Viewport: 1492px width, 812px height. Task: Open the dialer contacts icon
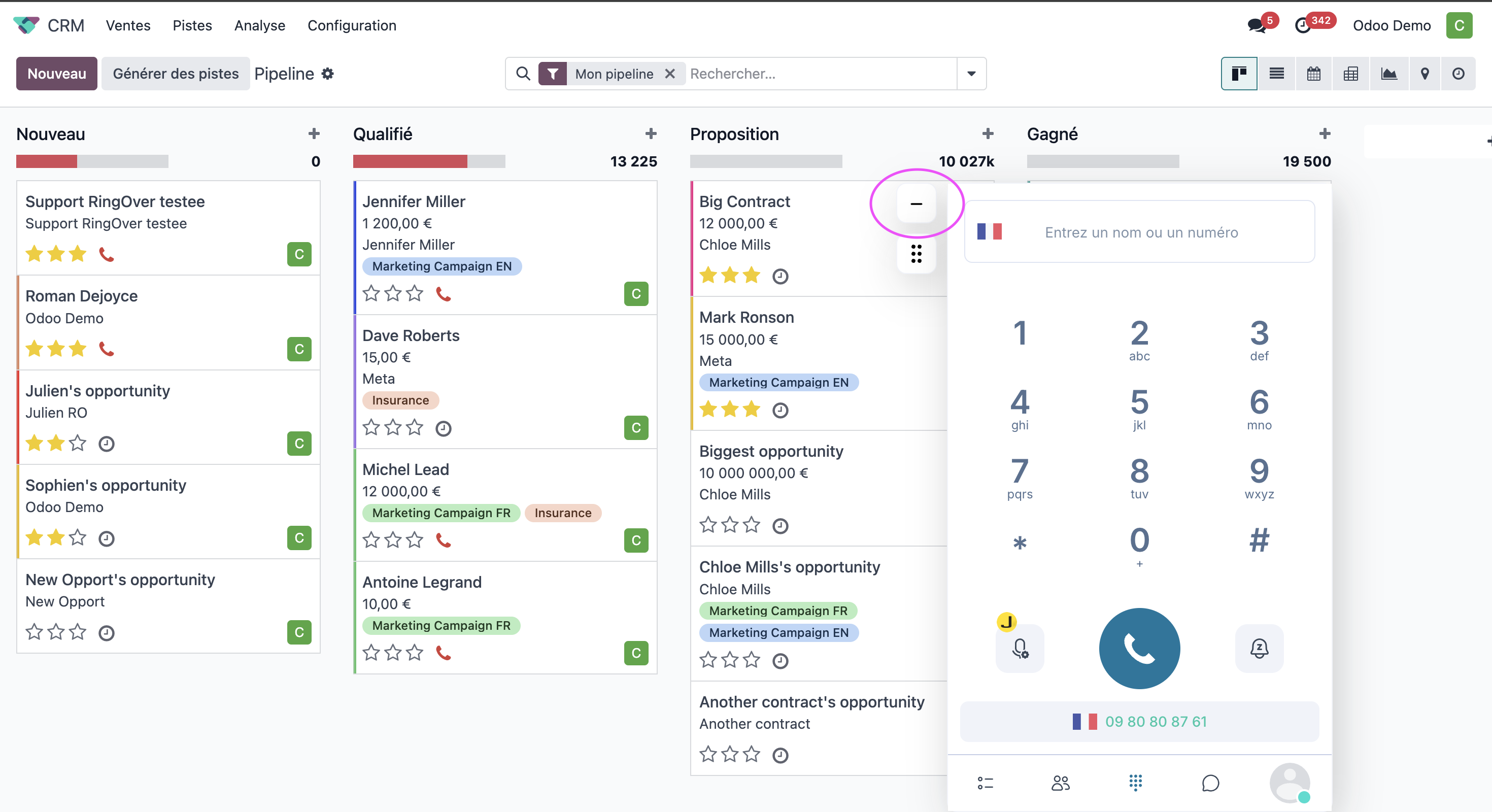(1061, 783)
